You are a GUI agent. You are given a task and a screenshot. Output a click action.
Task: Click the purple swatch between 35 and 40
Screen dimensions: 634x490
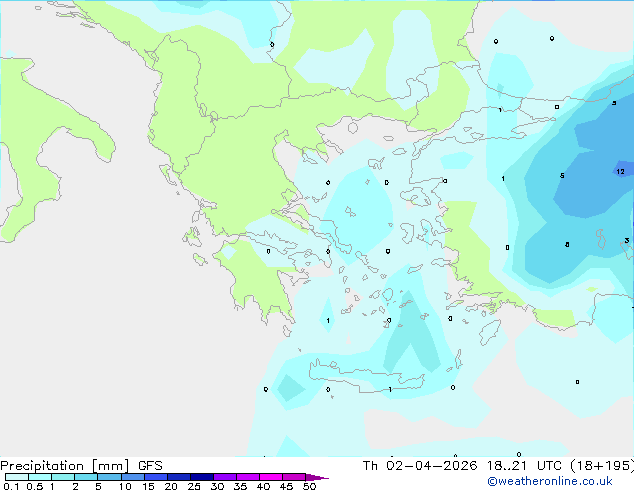pyautogui.click(x=247, y=477)
